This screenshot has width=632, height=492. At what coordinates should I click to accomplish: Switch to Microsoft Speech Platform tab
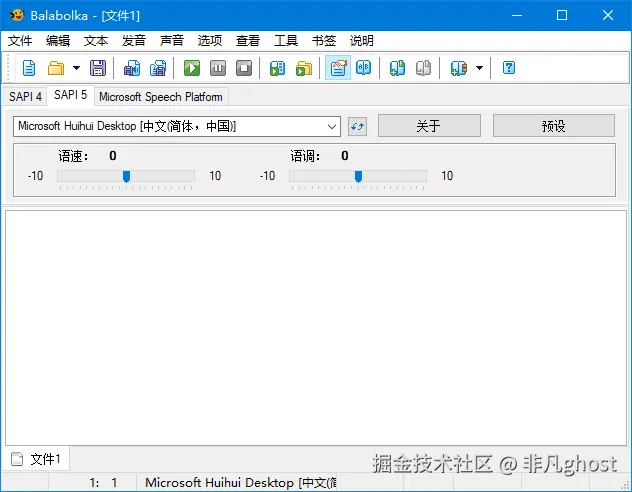161,97
